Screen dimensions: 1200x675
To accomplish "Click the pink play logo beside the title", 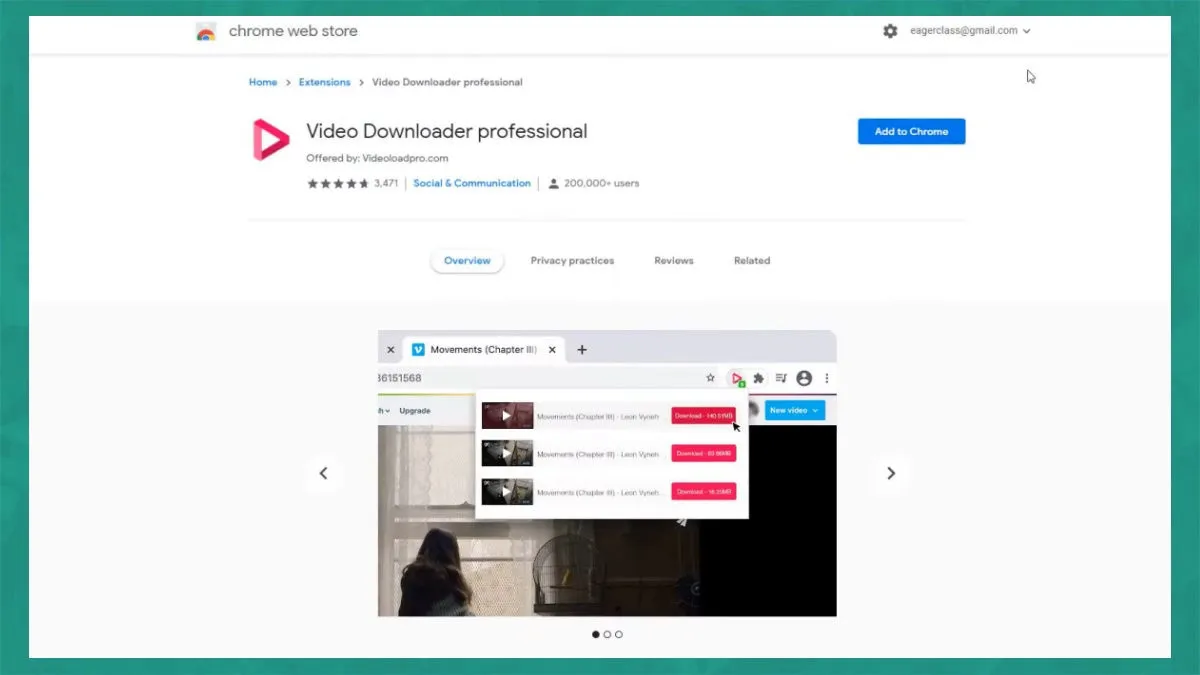I will [268, 139].
